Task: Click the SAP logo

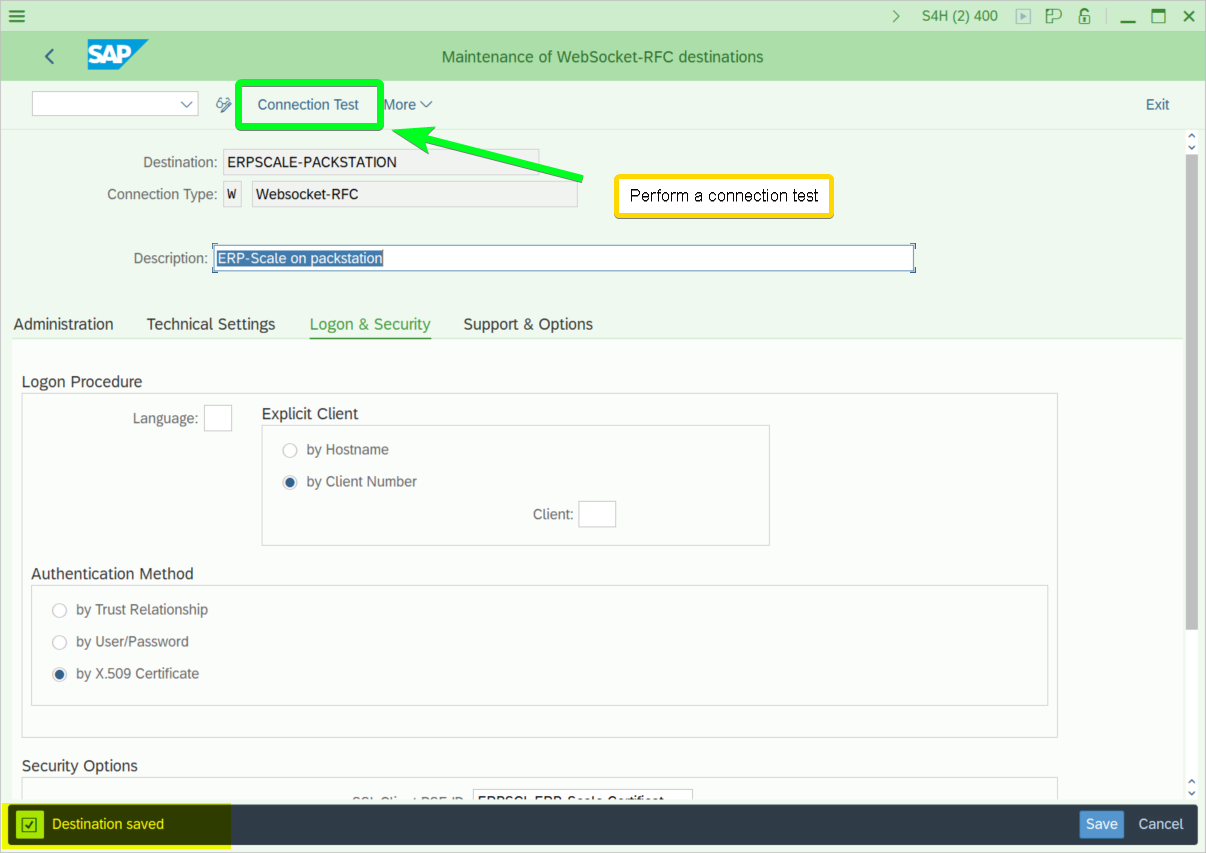Action: [116, 55]
